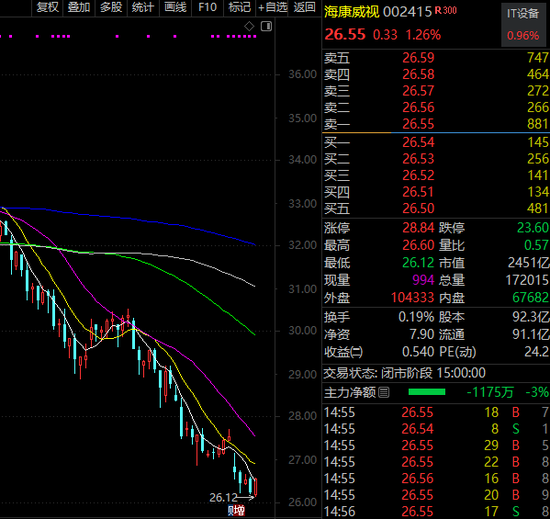
Task: Select the 卖一 price 26.55 row
Action: coord(436,124)
